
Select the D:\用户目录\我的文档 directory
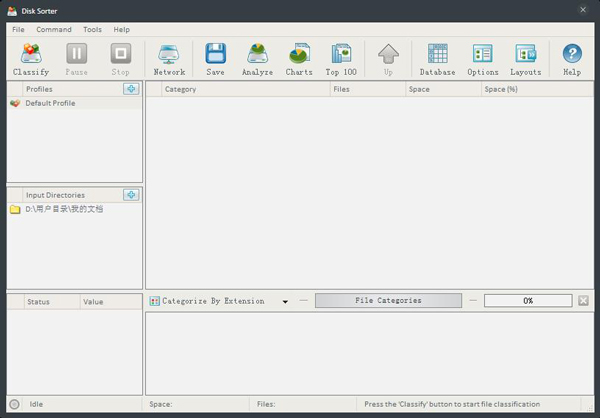click(75, 209)
